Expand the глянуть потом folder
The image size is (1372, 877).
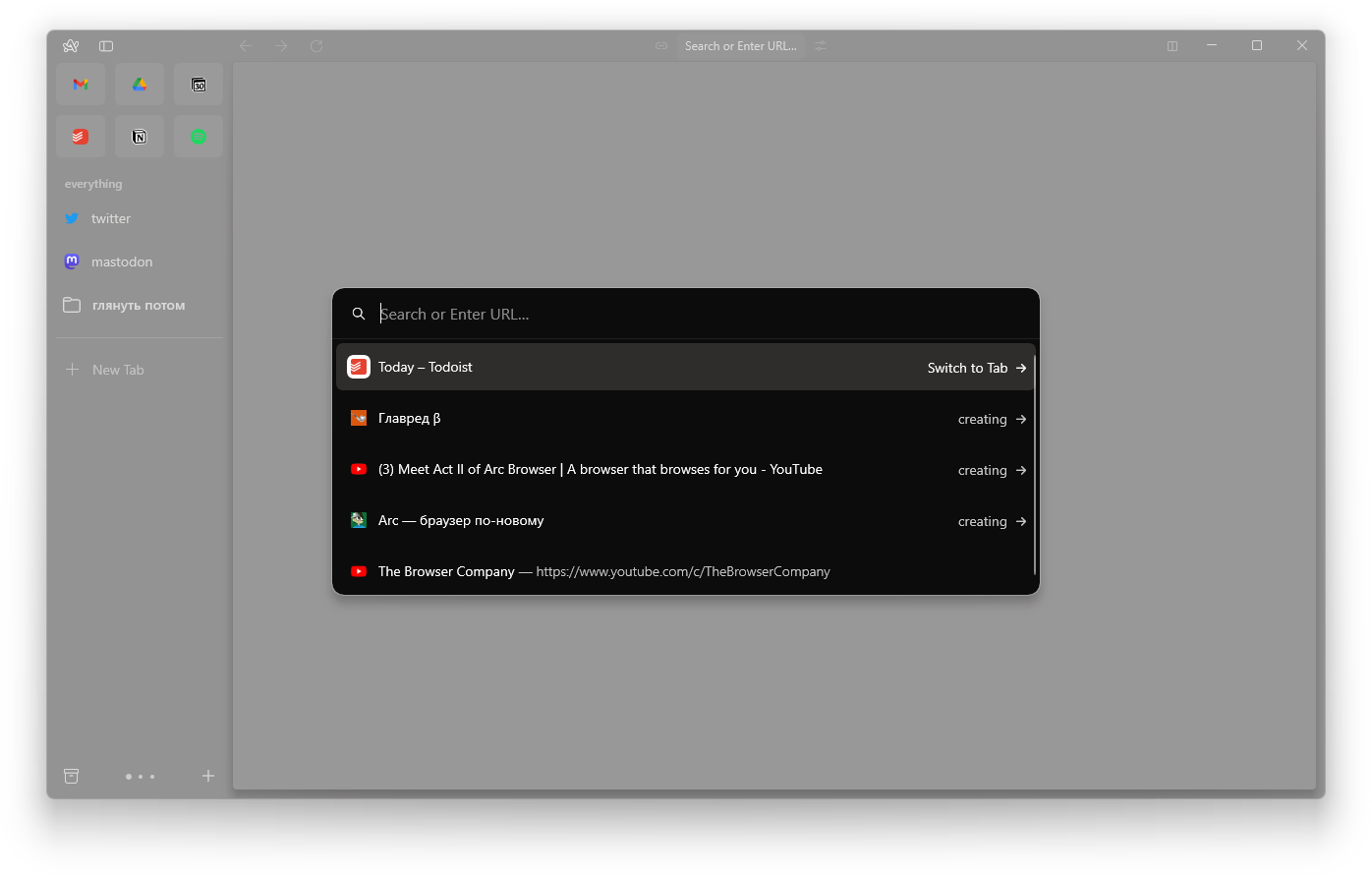pos(138,306)
